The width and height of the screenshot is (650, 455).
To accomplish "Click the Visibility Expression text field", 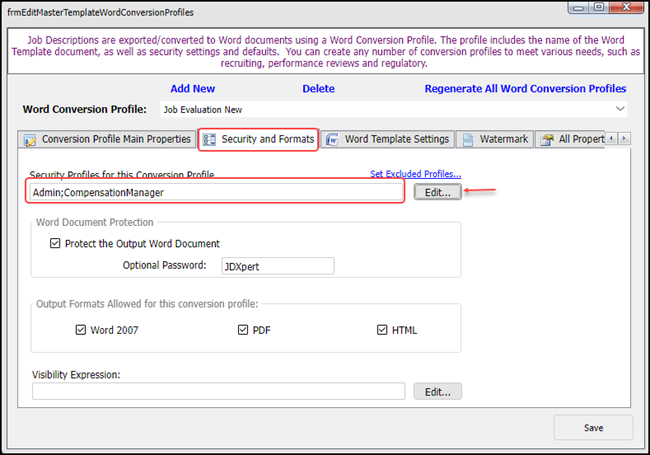I will (x=218, y=391).
